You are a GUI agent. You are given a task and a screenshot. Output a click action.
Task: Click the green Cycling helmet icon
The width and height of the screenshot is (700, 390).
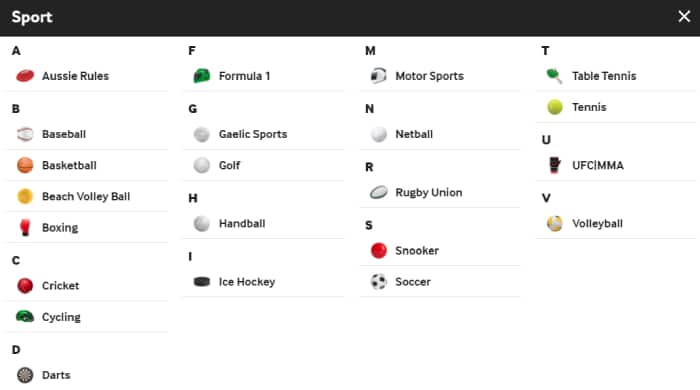pos(25,317)
